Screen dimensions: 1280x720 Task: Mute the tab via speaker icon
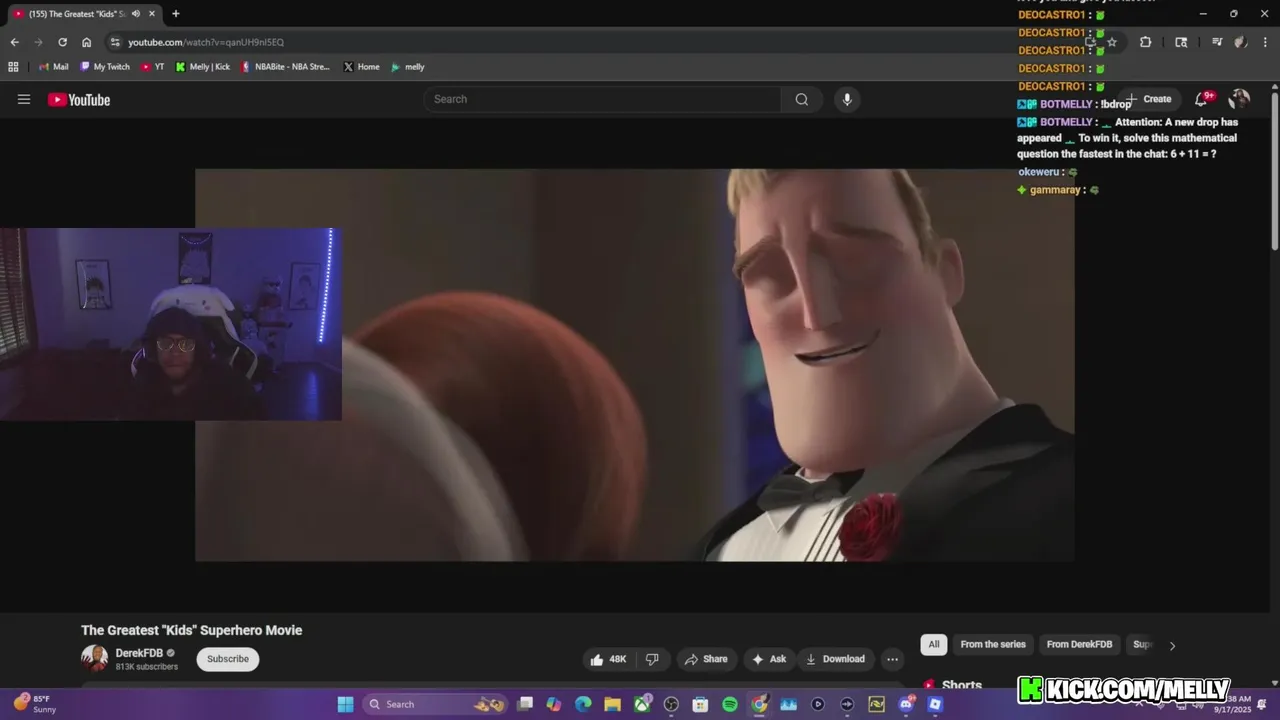[x=136, y=14]
